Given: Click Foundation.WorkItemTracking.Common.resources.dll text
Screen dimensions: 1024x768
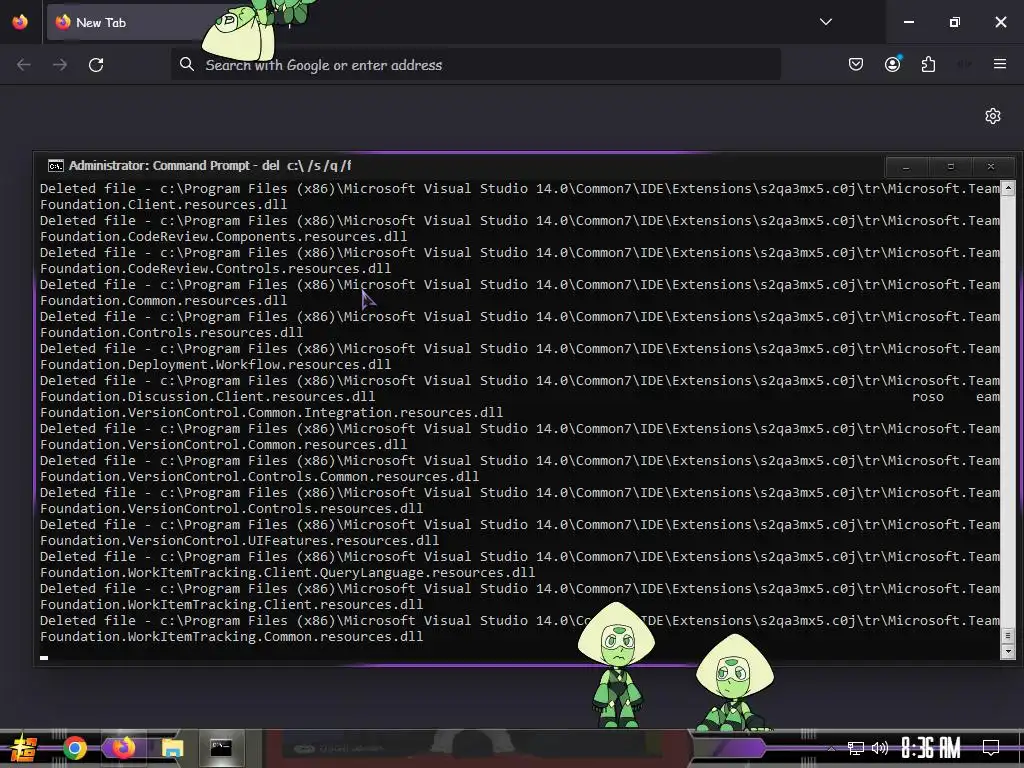Looking at the screenshot, I should coord(231,637).
